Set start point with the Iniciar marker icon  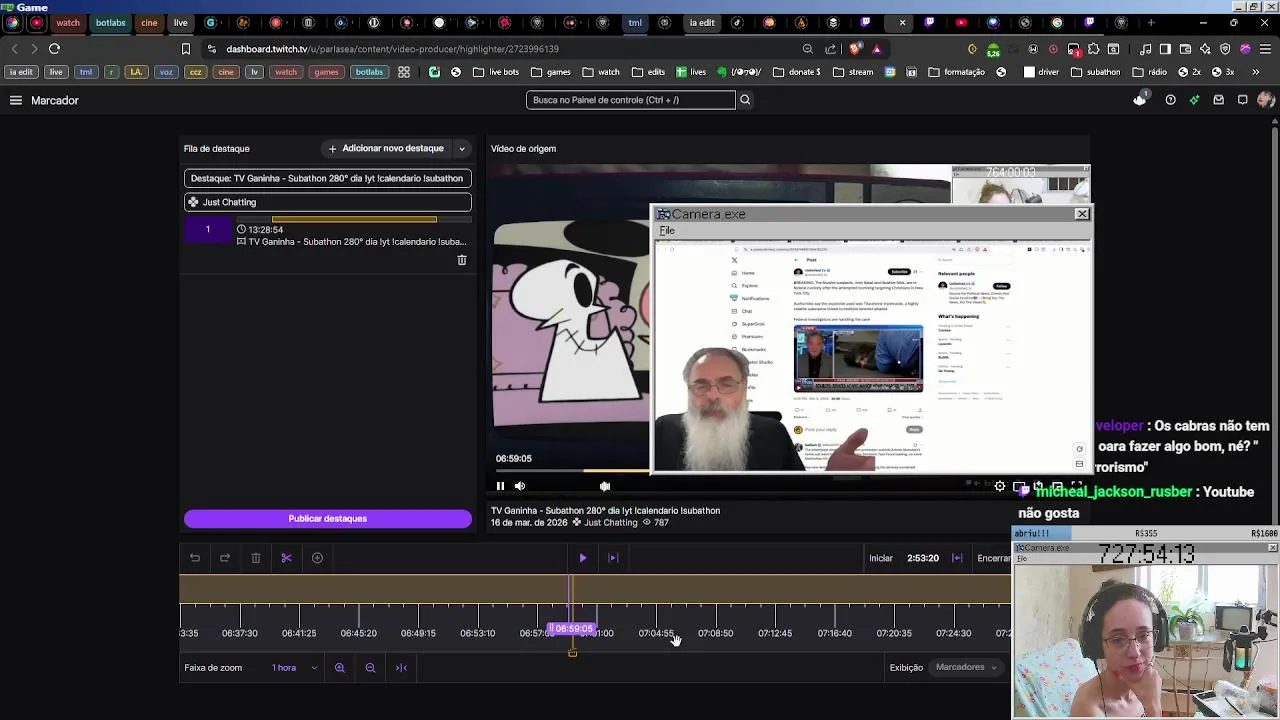click(x=957, y=558)
